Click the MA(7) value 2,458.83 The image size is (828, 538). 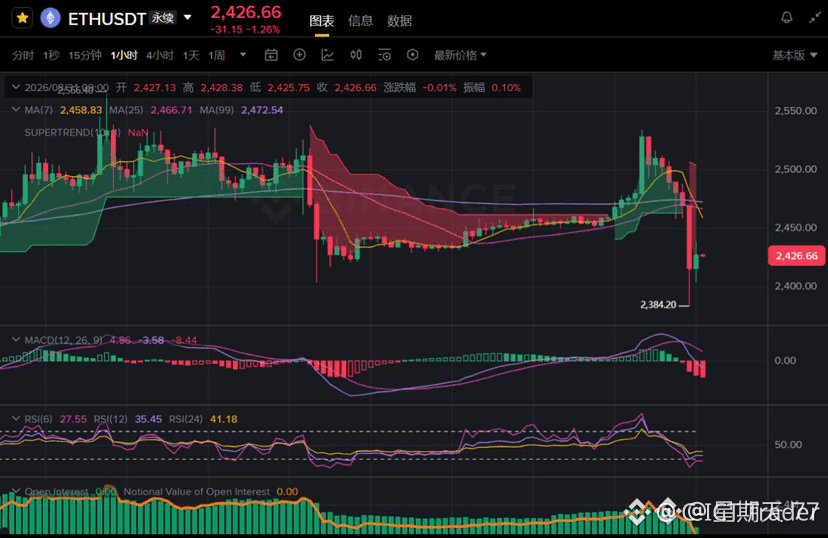tap(81, 110)
